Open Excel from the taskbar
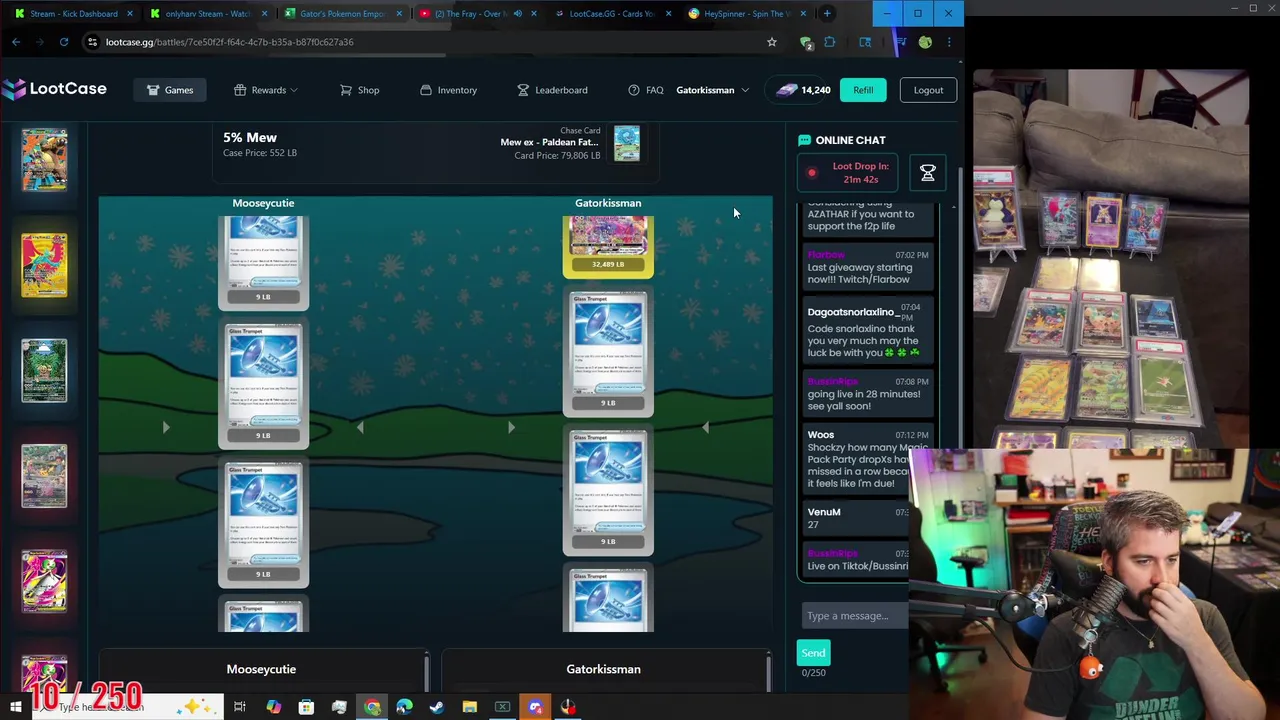Screen dimensions: 1280x720 pyautogui.click(x=502, y=708)
